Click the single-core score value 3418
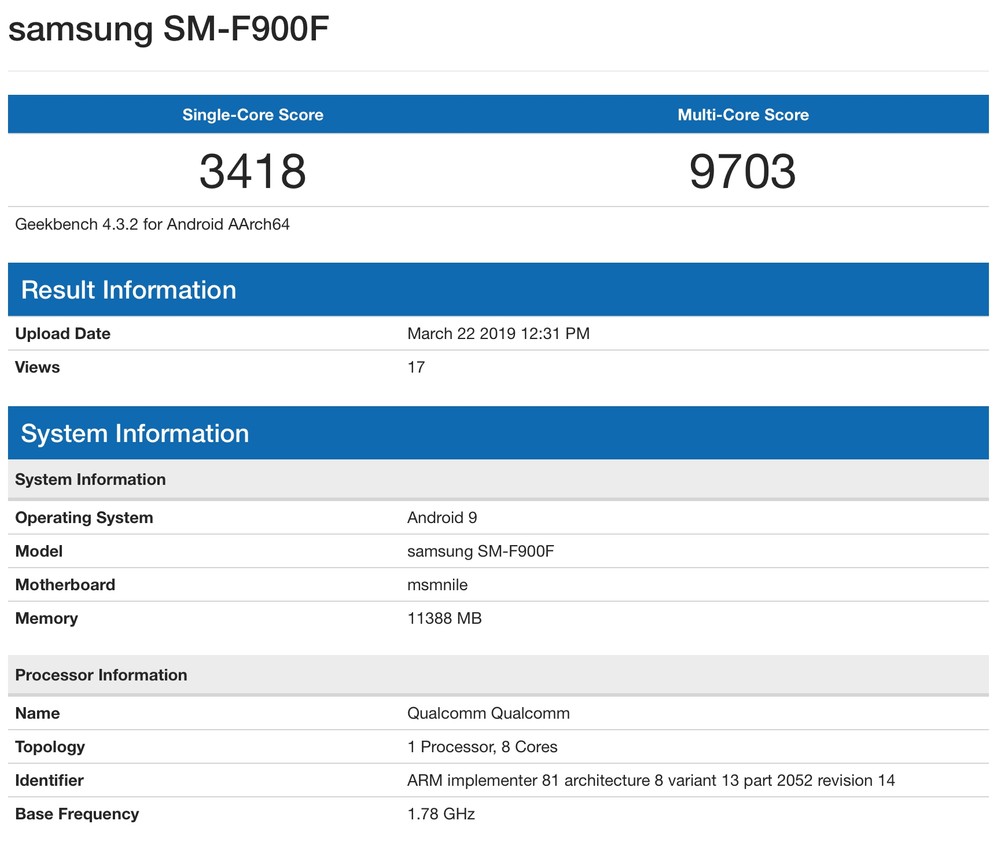Viewport: 1000px width, 843px height. click(x=252, y=171)
